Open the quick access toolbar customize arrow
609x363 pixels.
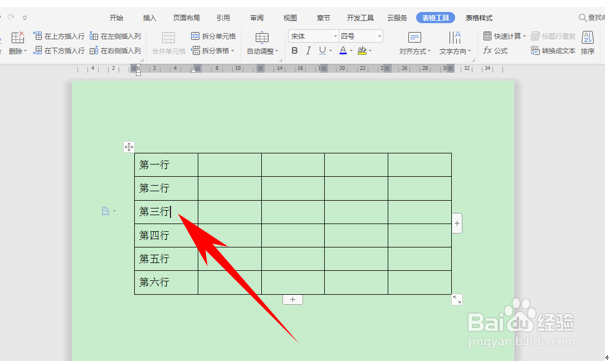pos(25,17)
